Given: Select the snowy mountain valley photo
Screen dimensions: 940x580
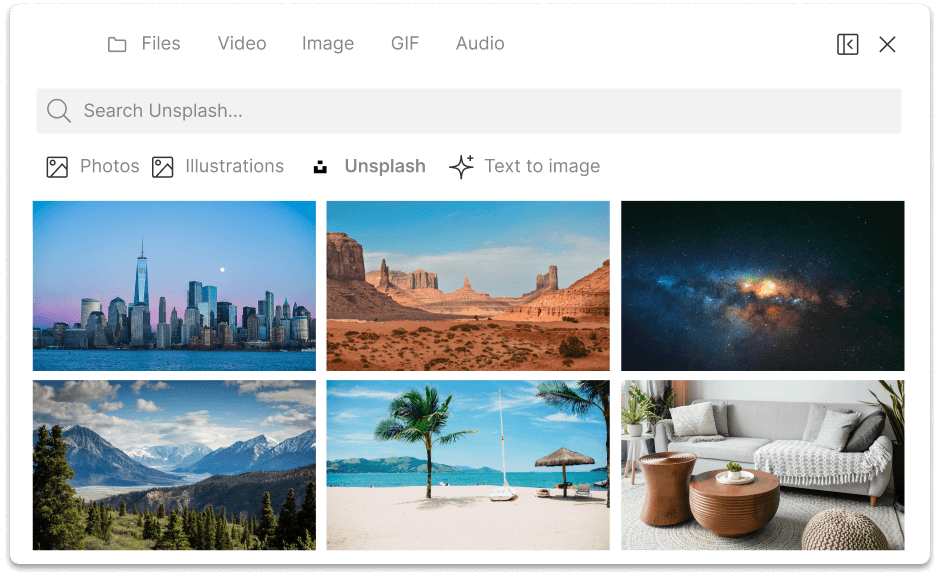Looking at the screenshot, I should 174,465.
